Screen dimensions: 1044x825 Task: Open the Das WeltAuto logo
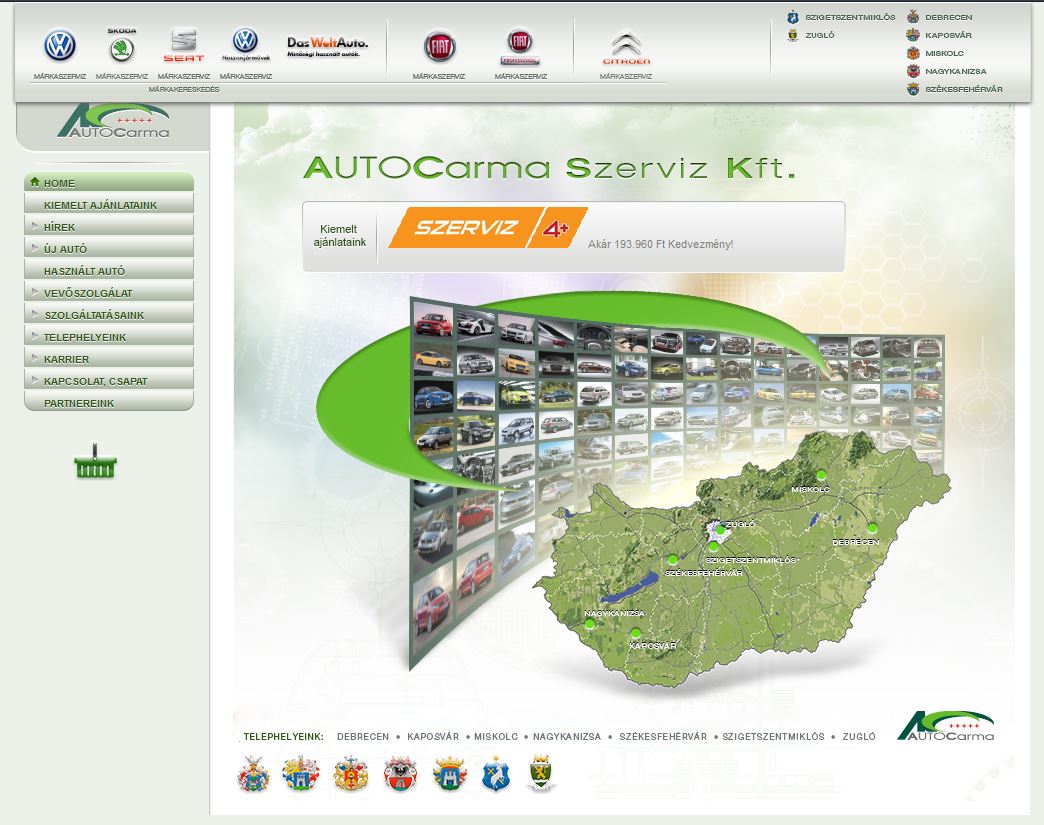point(327,46)
